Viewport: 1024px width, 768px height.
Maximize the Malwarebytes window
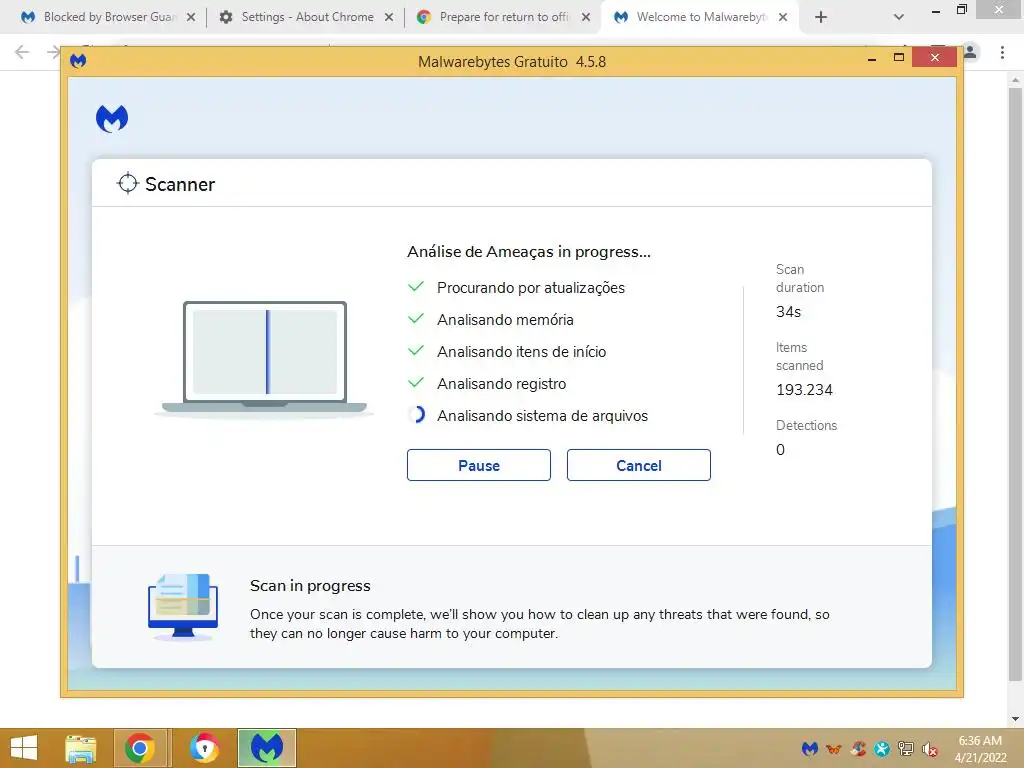click(x=899, y=57)
